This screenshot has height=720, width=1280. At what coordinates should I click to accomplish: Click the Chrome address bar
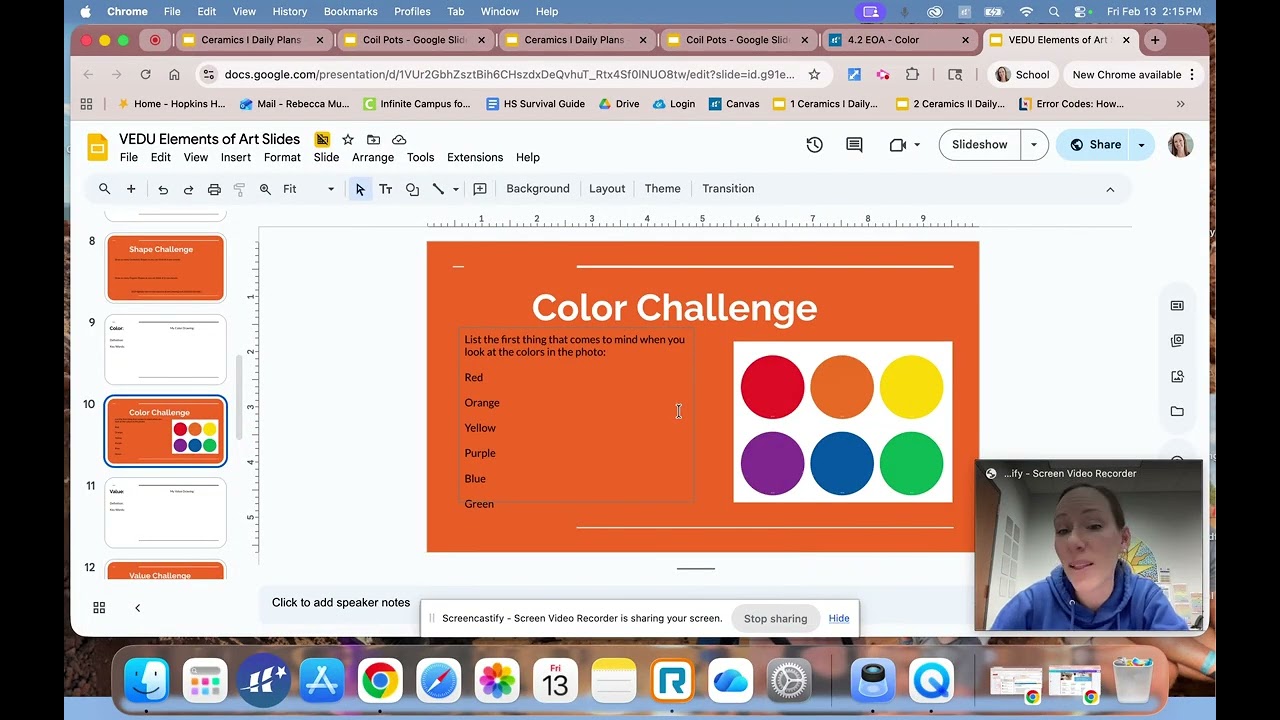click(510, 75)
